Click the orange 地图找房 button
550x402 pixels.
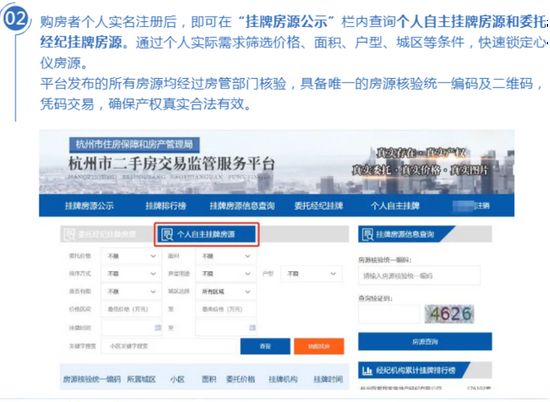click(x=319, y=346)
